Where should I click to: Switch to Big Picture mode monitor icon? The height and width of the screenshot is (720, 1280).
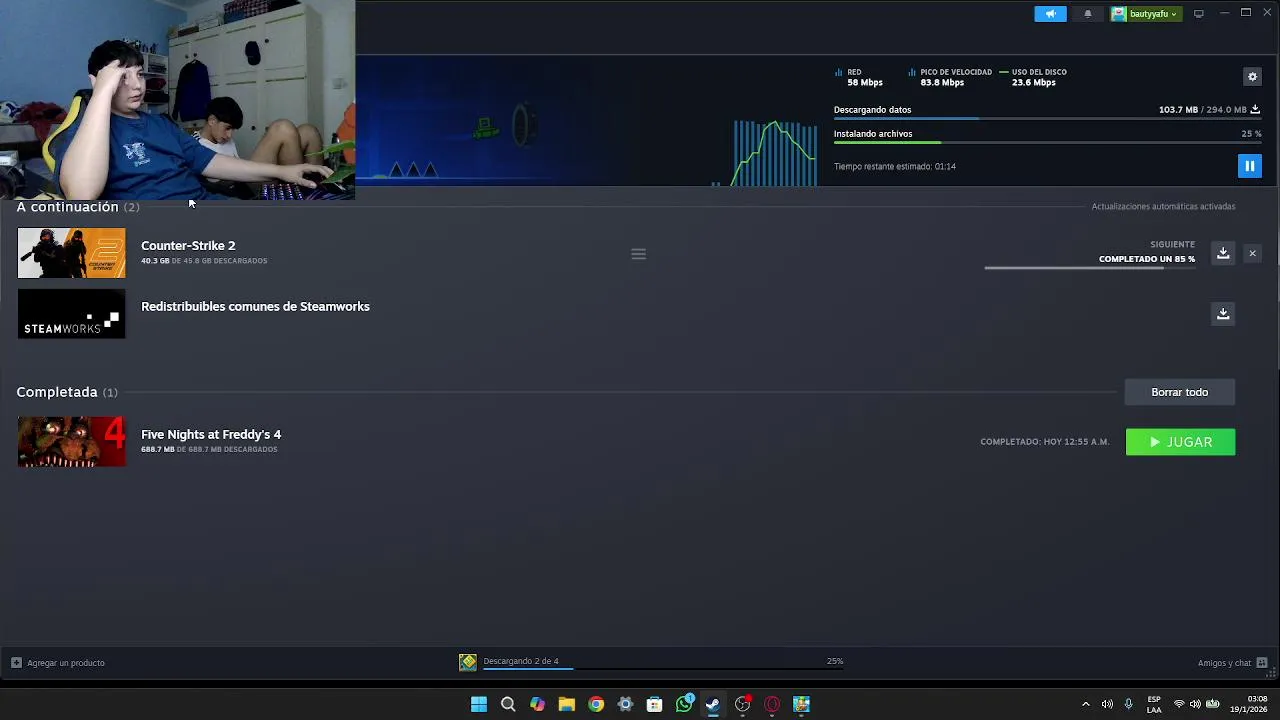[x=1199, y=14]
